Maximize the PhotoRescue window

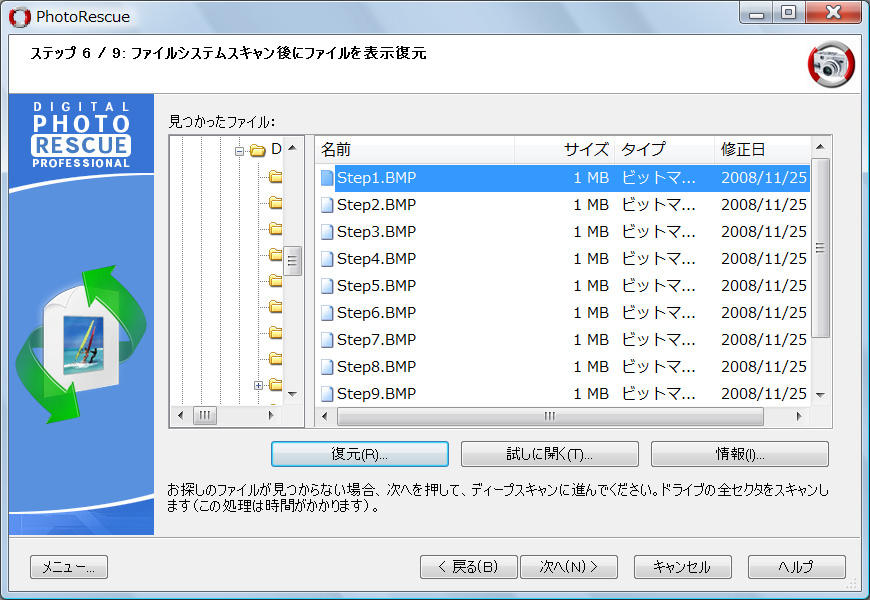point(788,12)
